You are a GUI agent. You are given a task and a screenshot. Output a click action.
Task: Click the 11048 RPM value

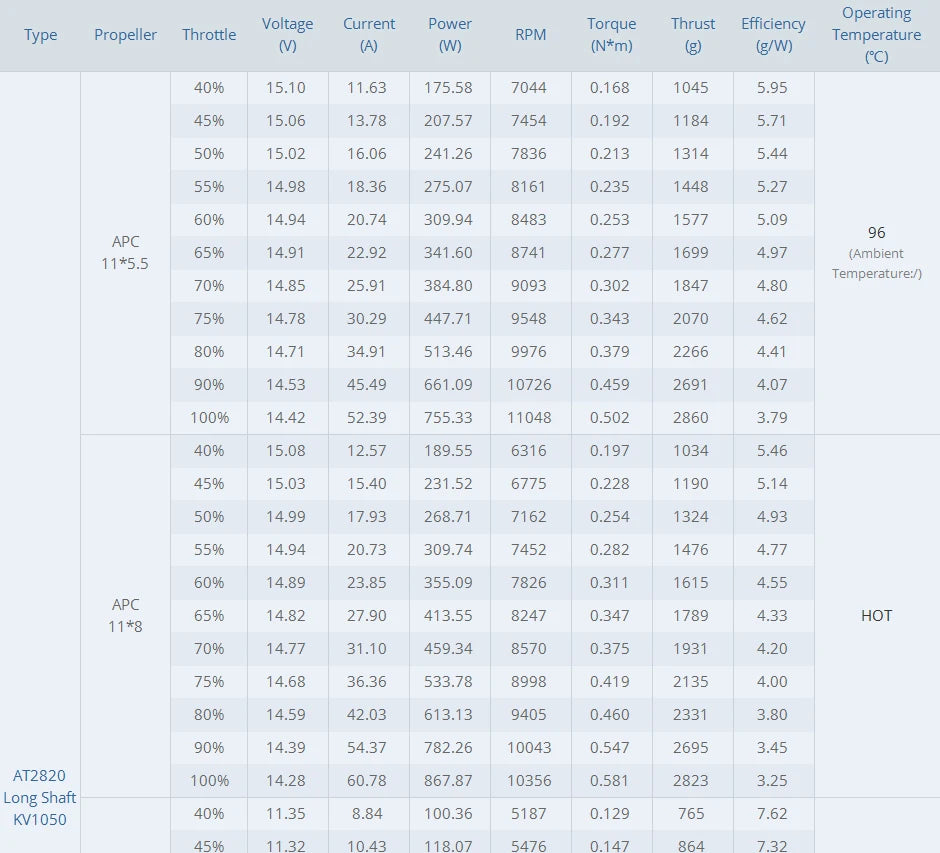[x=531, y=418]
